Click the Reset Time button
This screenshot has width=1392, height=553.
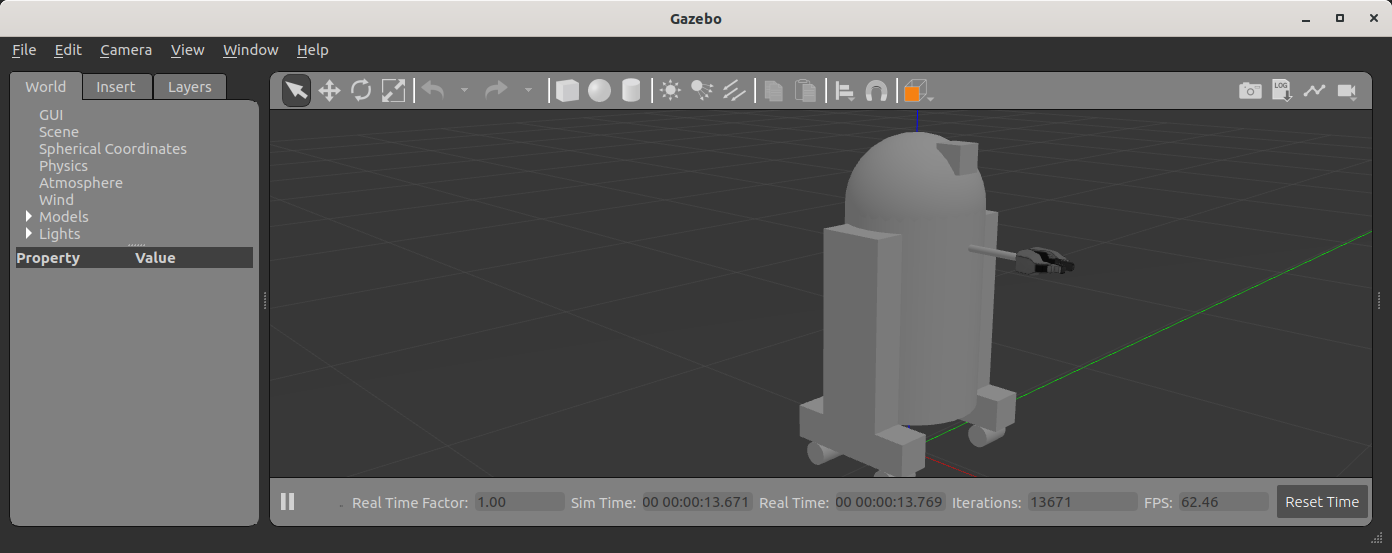pos(1321,502)
